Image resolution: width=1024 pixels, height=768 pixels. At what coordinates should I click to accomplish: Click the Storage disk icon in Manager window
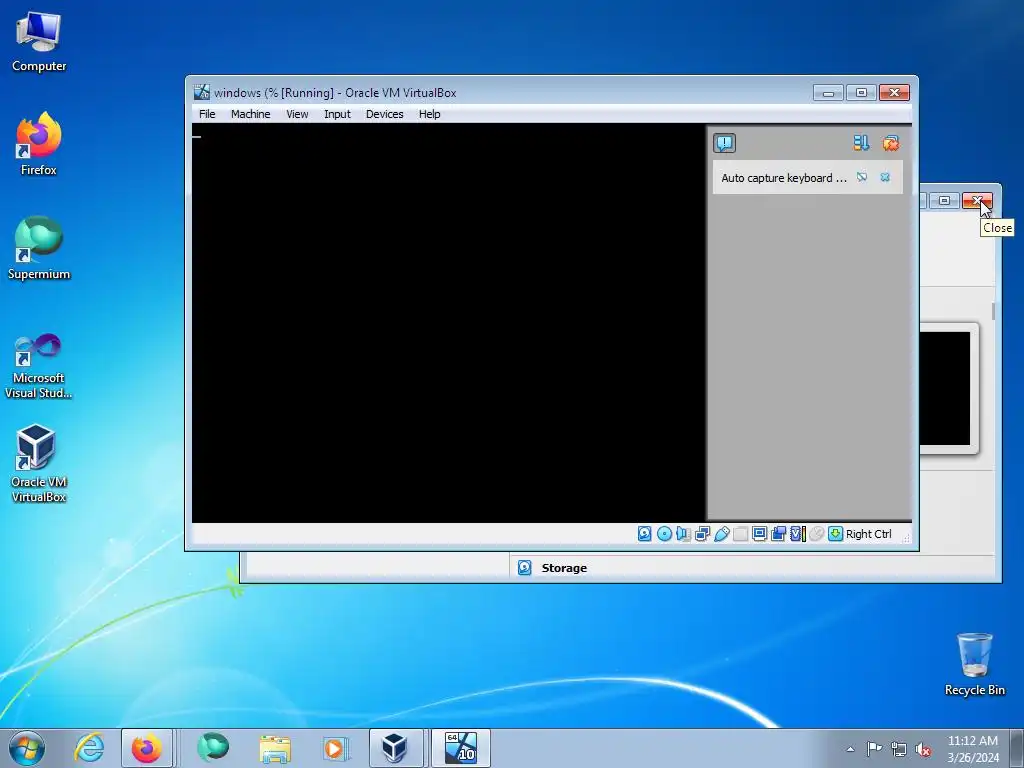coord(524,568)
